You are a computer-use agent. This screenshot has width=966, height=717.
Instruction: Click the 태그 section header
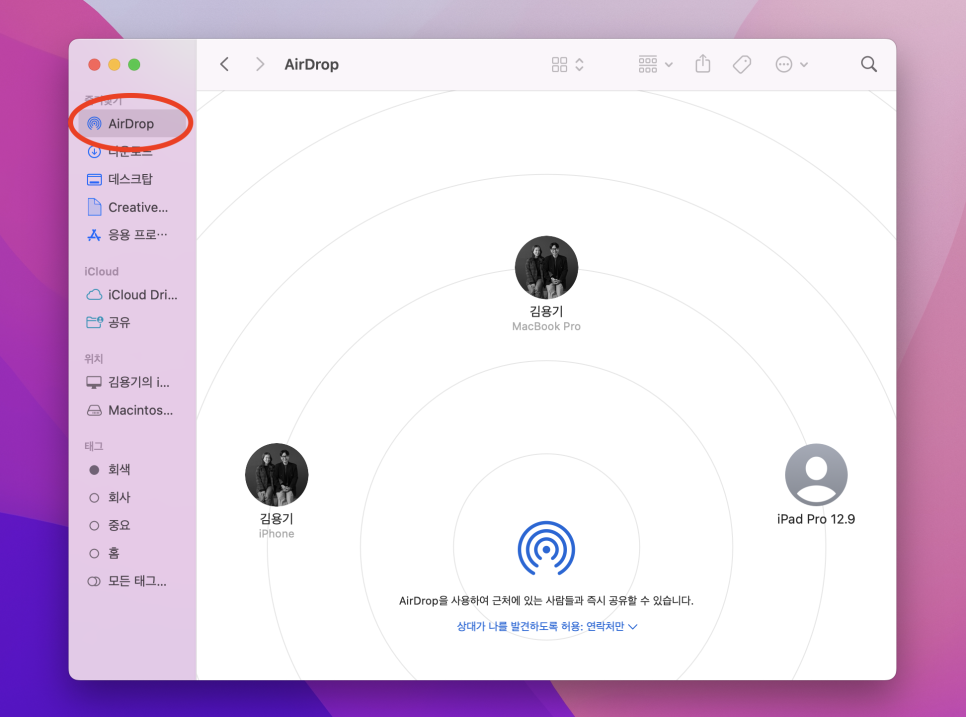pyautogui.click(x=94, y=446)
